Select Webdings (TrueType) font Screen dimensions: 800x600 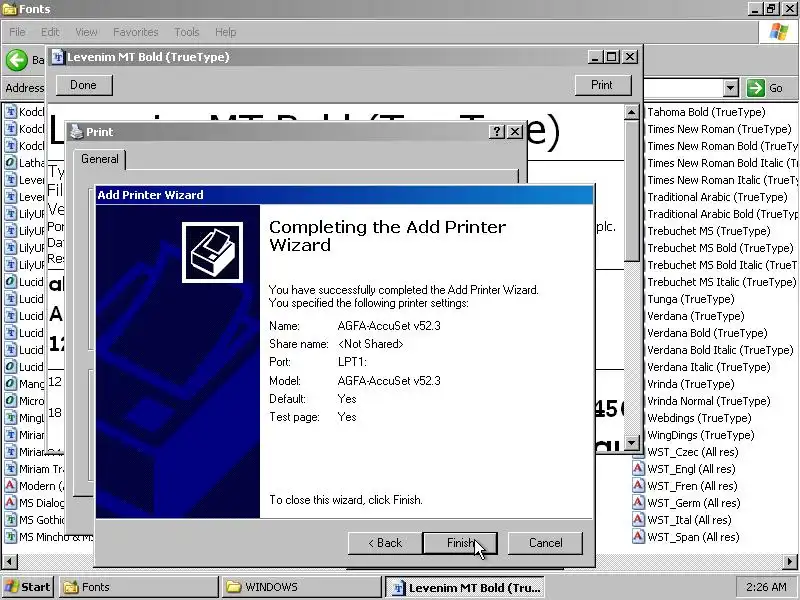coord(699,418)
